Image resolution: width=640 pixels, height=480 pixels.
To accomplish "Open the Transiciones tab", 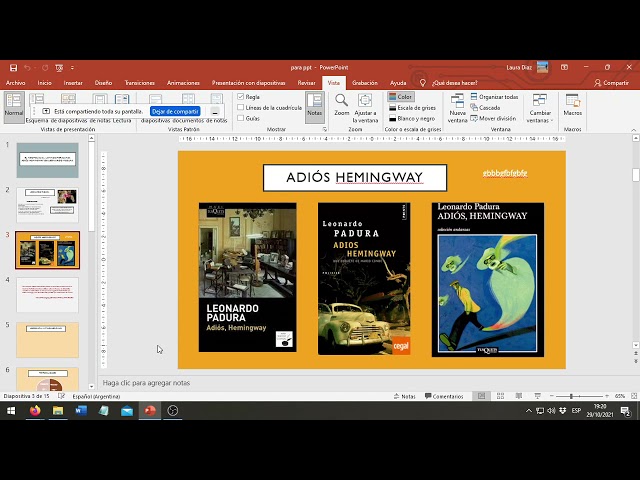I will [x=140, y=83].
